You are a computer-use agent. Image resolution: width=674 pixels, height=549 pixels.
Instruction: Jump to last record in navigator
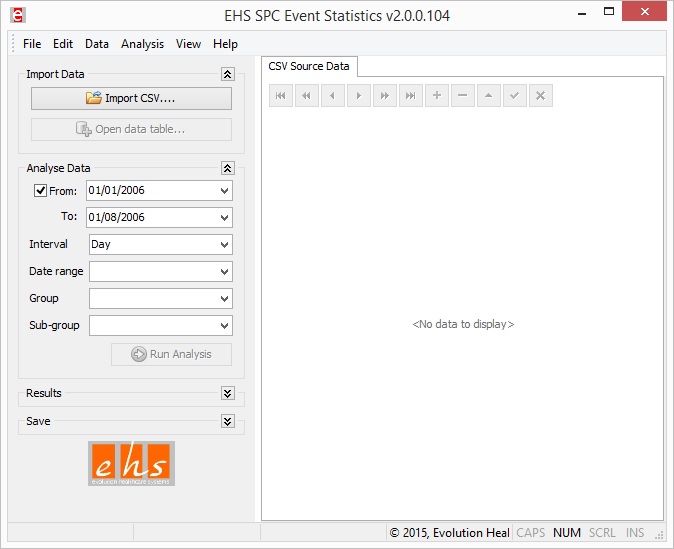(x=411, y=96)
